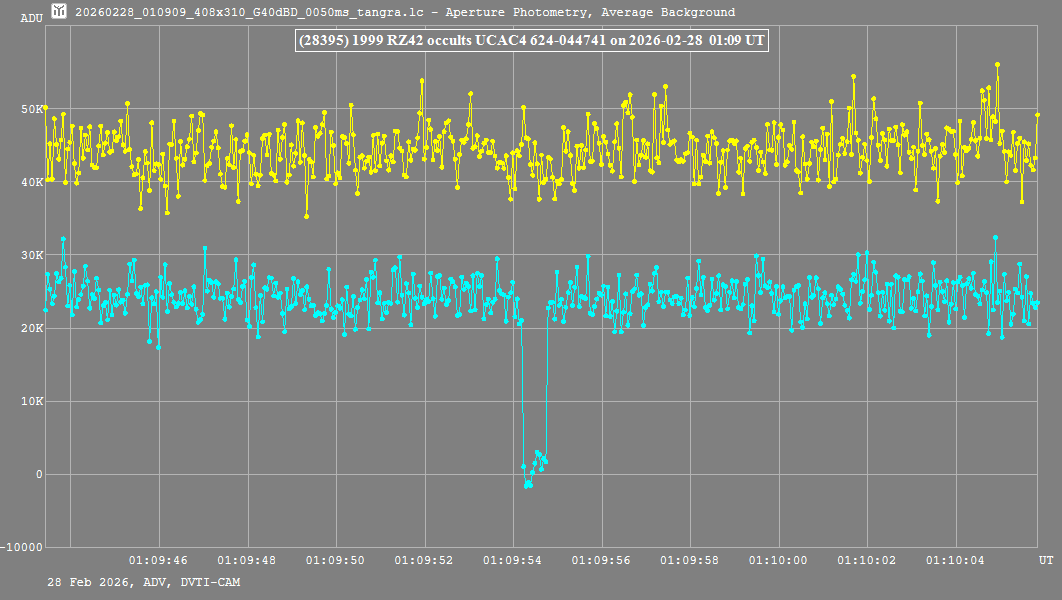Click the 20K Y-axis label

[x=33, y=328]
